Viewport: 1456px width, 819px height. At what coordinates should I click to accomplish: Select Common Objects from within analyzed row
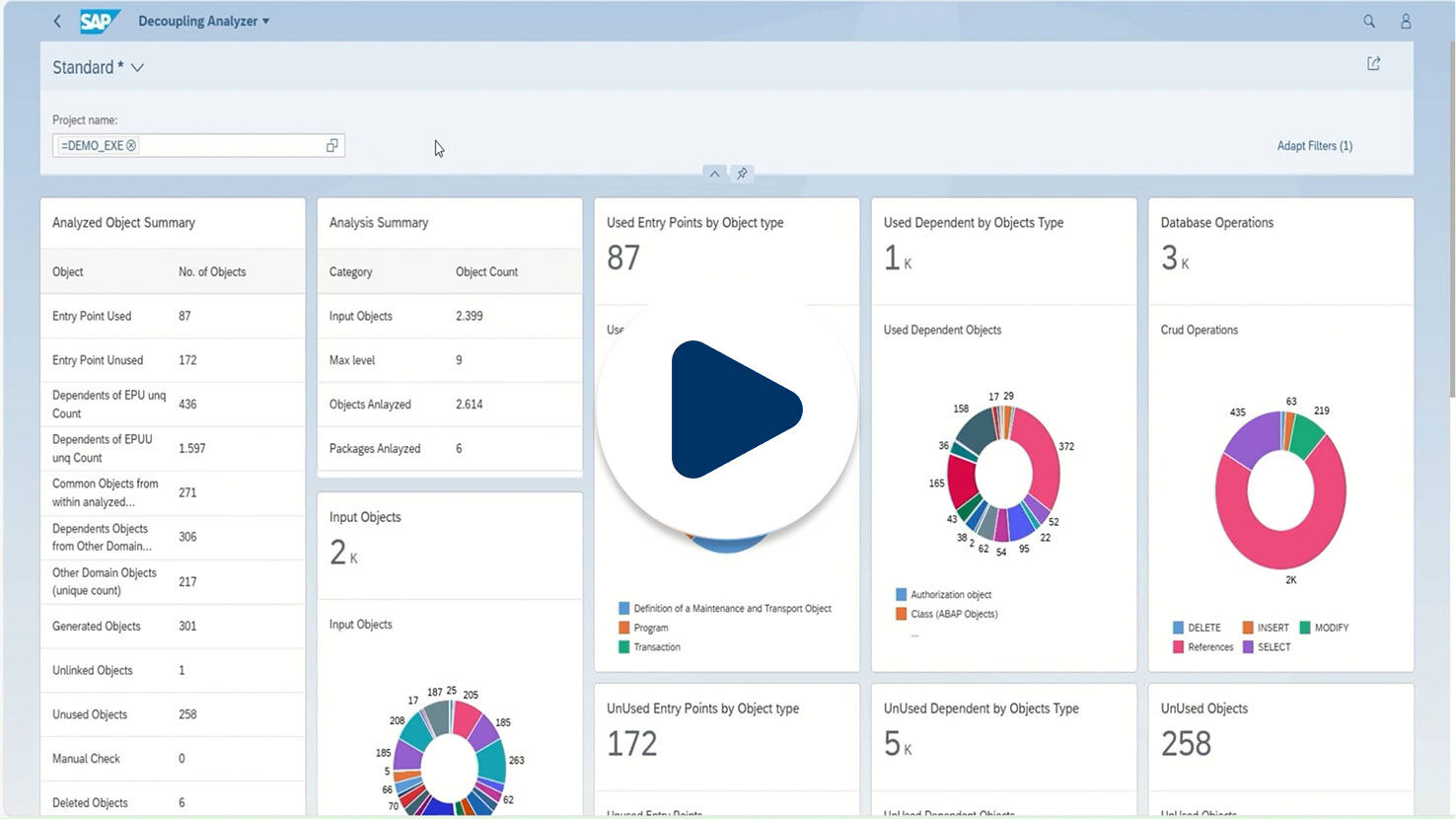(x=173, y=492)
